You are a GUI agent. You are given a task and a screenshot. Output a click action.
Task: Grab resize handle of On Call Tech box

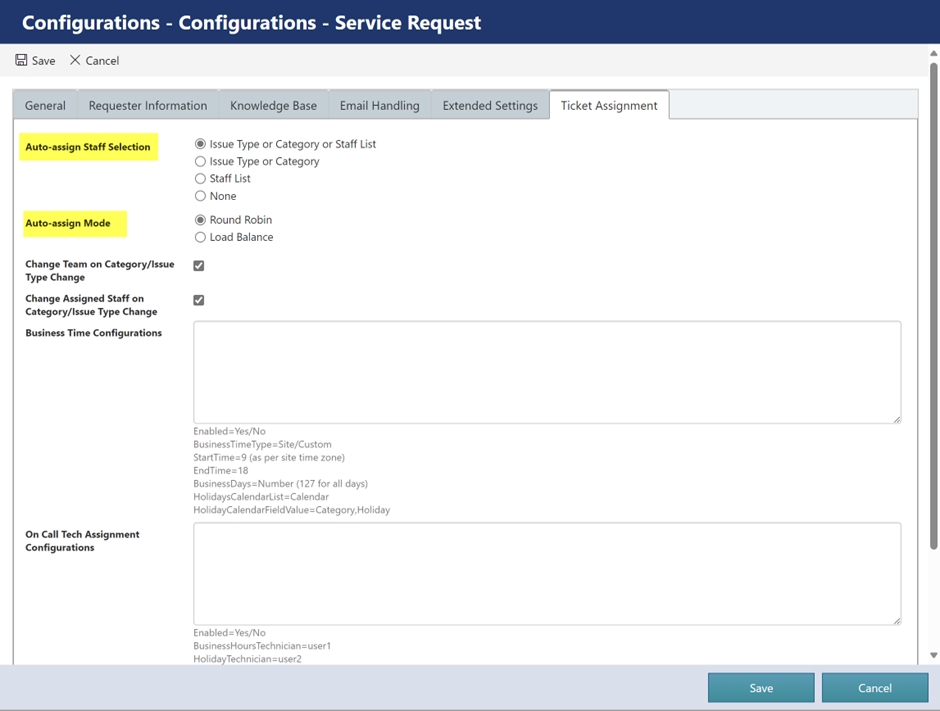pyautogui.click(x=896, y=620)
